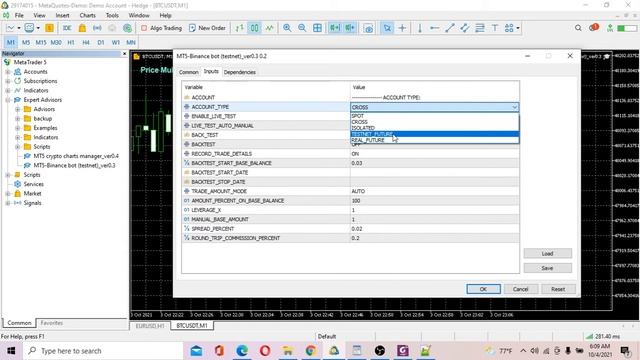Open Microsoft Edge from the taskbar
Screen dimensions: 640x360
(242, 351)
